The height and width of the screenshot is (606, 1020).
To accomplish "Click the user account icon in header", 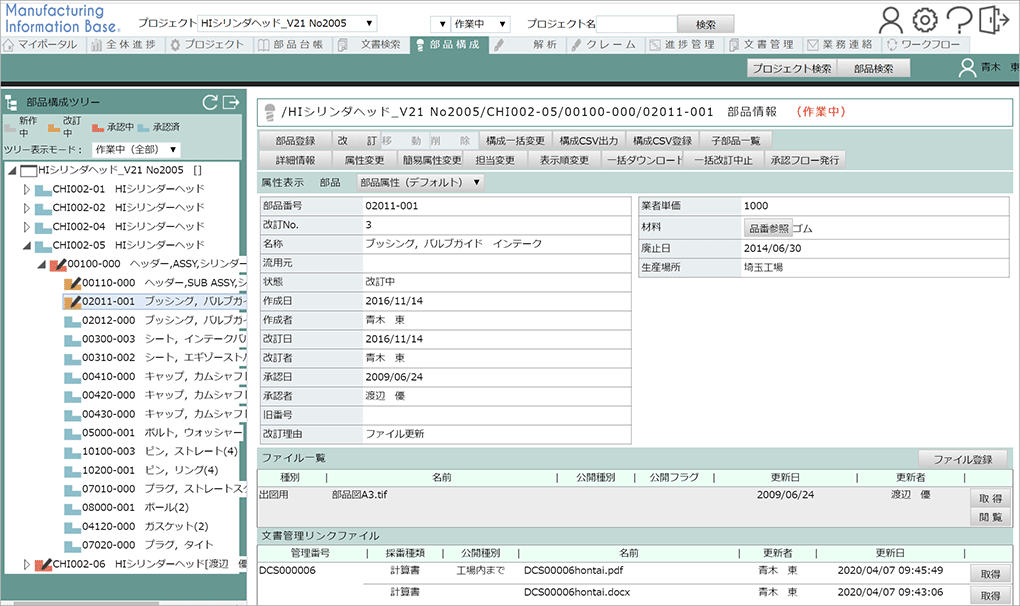I will click(890, 19).
